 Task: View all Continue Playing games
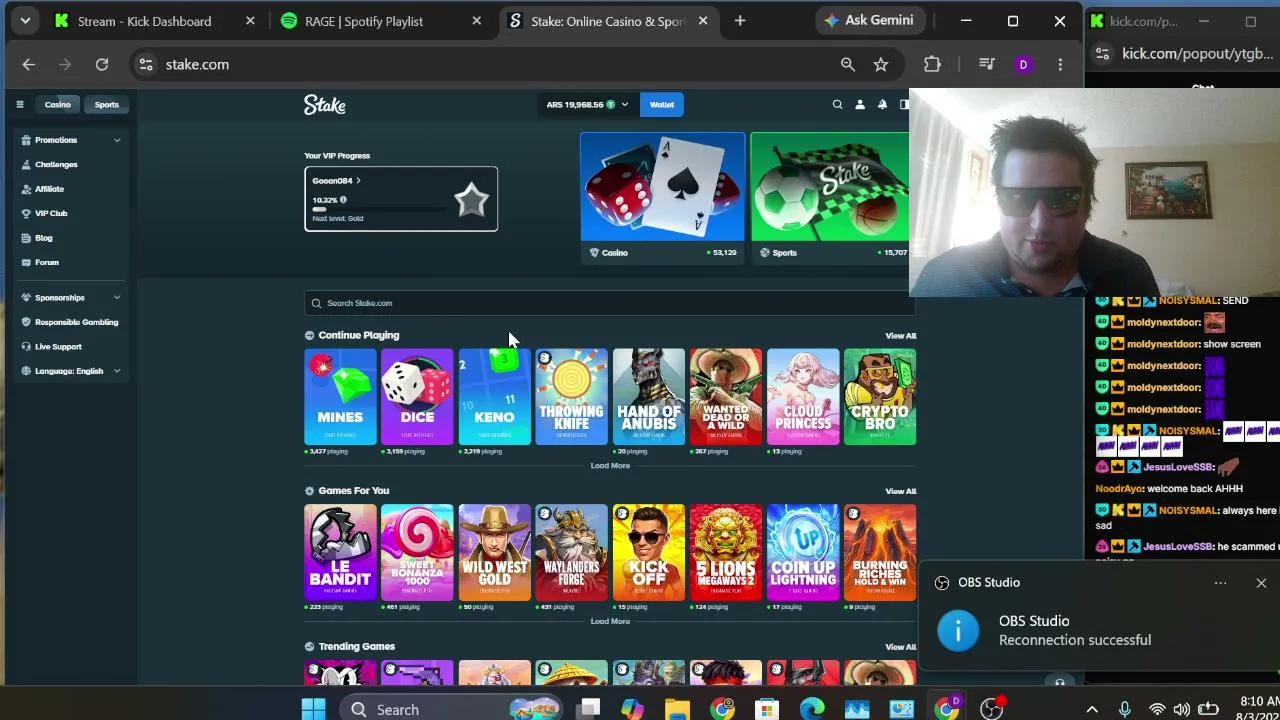tap(900, 336)
